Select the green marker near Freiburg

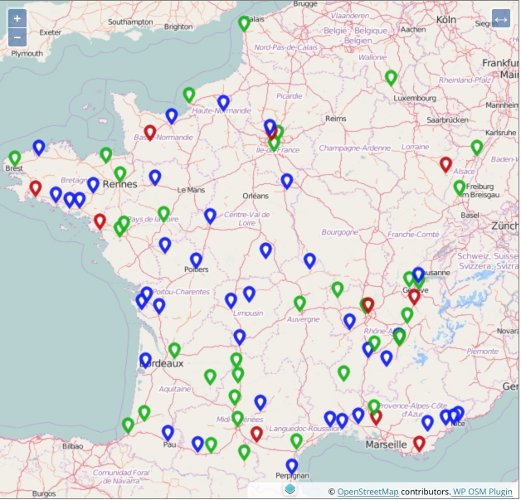coord(459,188)
